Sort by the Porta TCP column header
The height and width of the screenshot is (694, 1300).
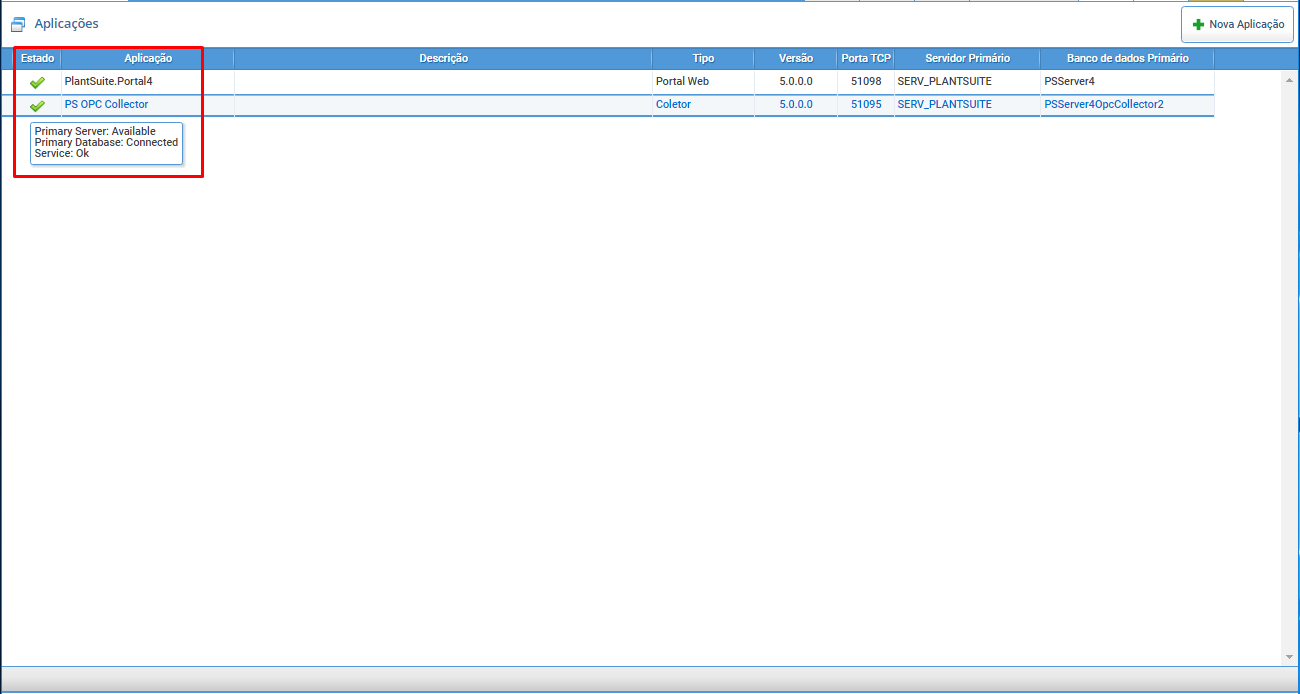click(866, 58)
